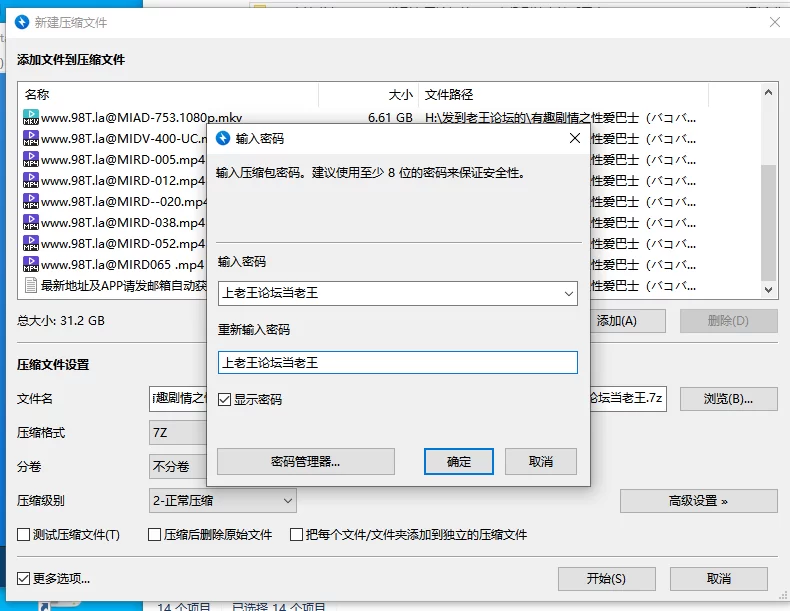Screen dimensions: 790x611
Task: Select file www.98T.la@MIRD--020.mp4
Action: tap(123, 201)
